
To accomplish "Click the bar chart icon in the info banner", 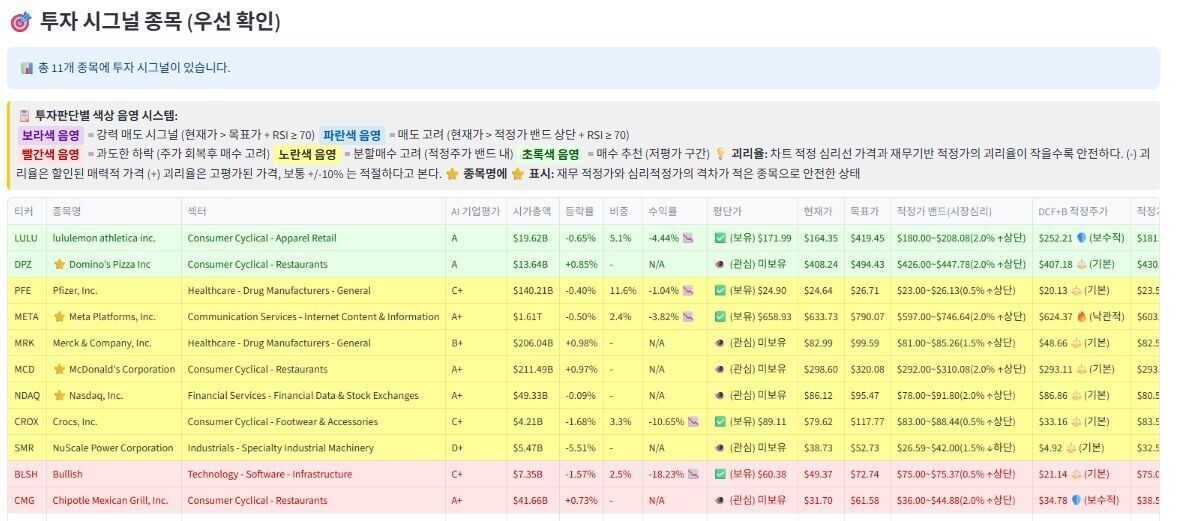I will tap(27, 68).
